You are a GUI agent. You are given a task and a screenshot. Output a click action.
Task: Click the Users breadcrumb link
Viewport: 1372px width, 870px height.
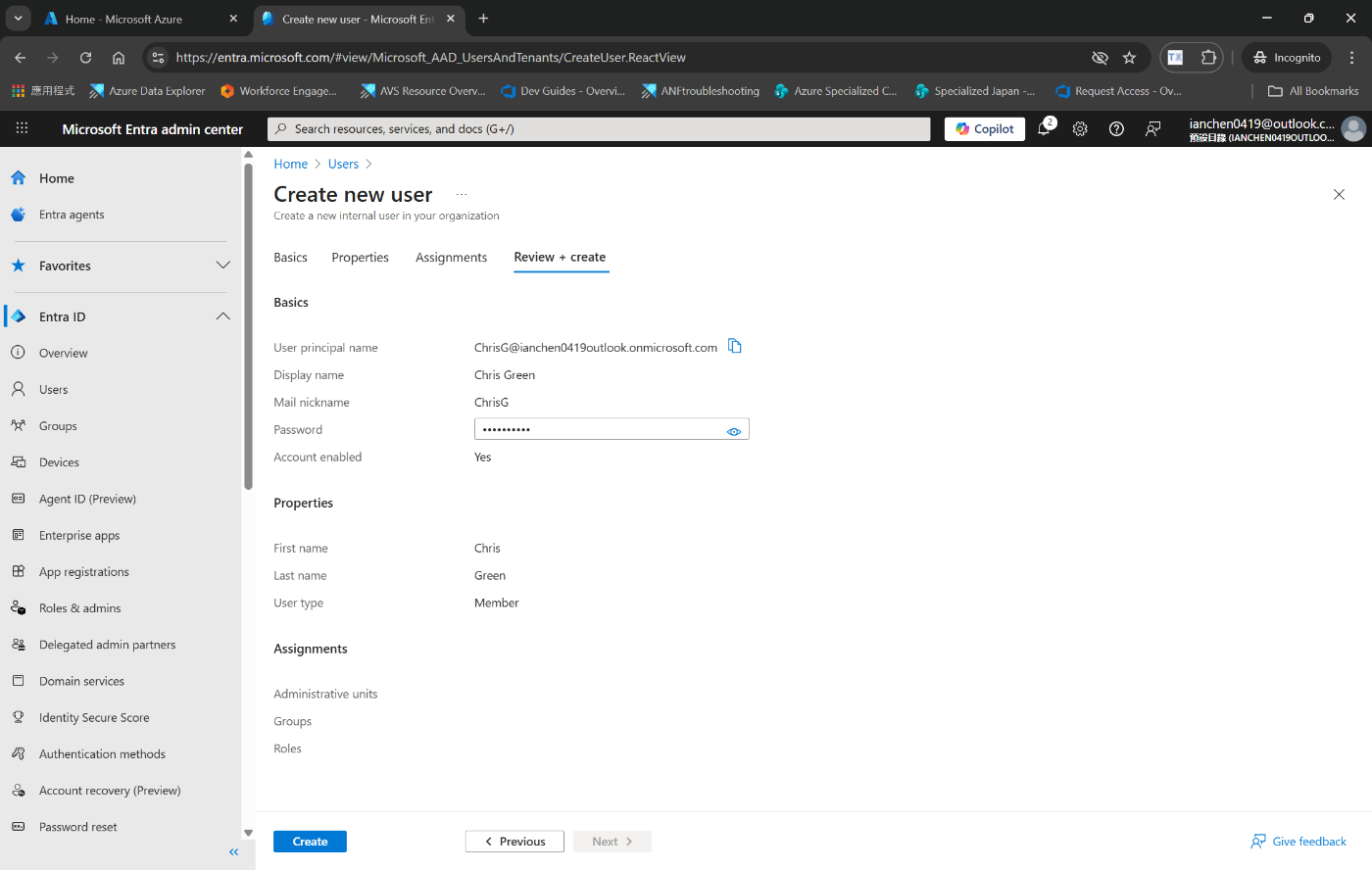point(343,164)
